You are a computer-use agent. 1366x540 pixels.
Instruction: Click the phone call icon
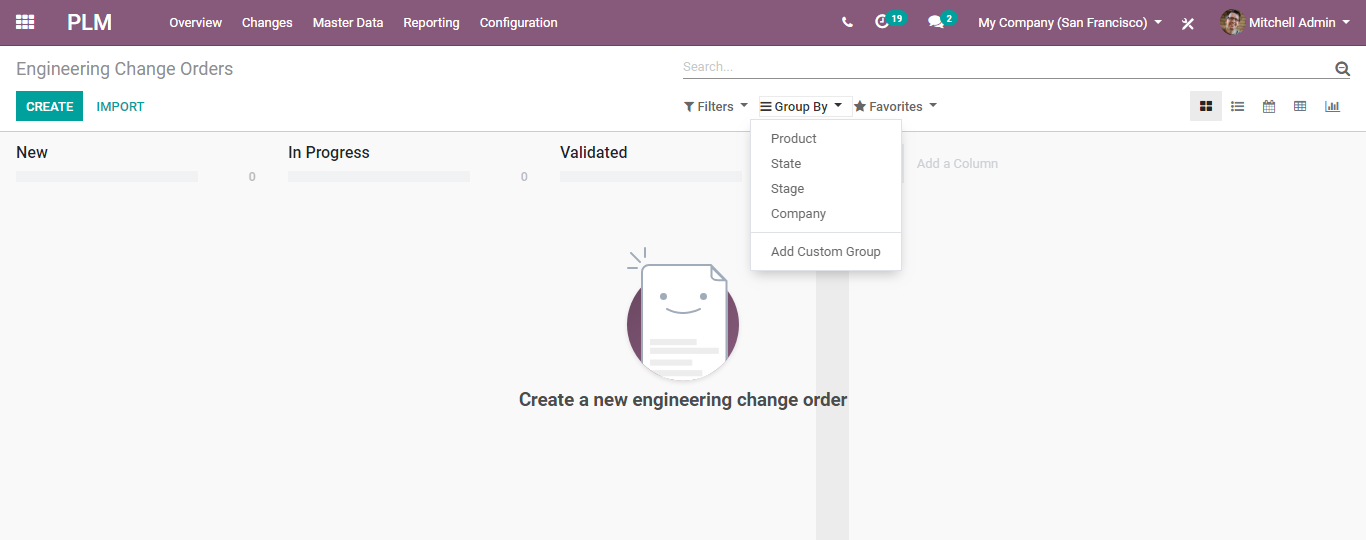(x=847, y=22)
